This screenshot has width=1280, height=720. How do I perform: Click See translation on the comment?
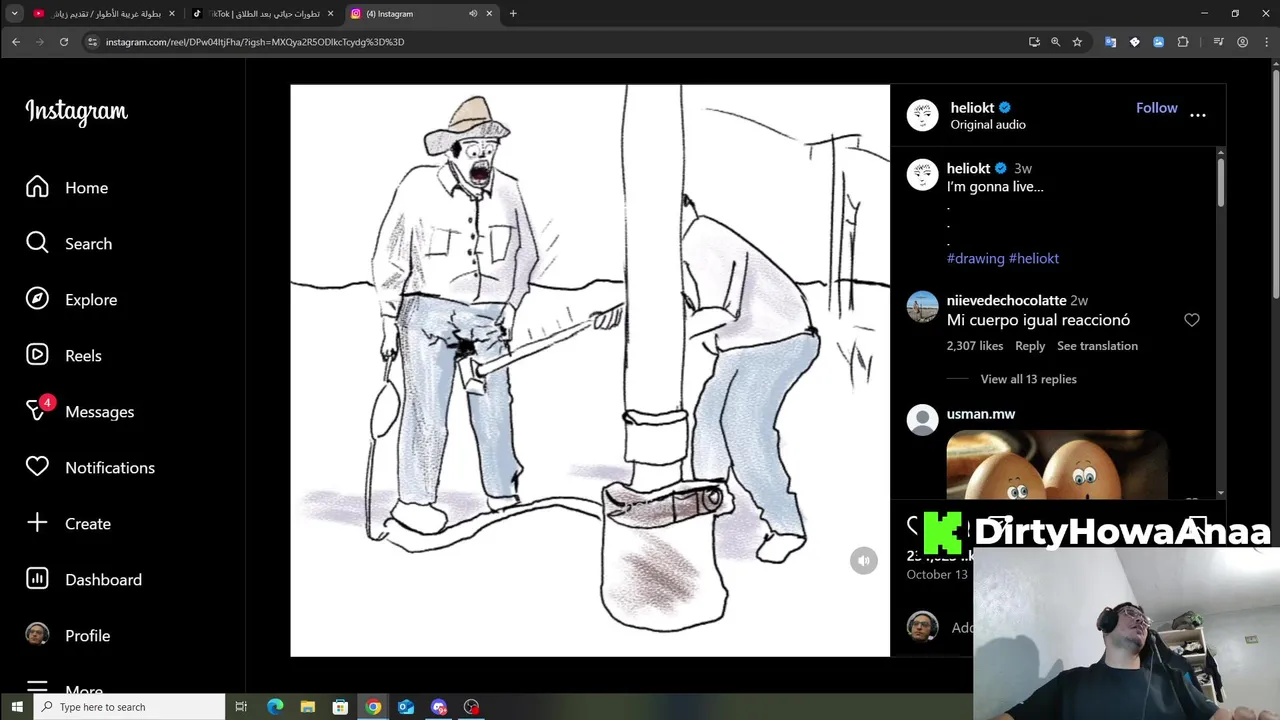1097,346
